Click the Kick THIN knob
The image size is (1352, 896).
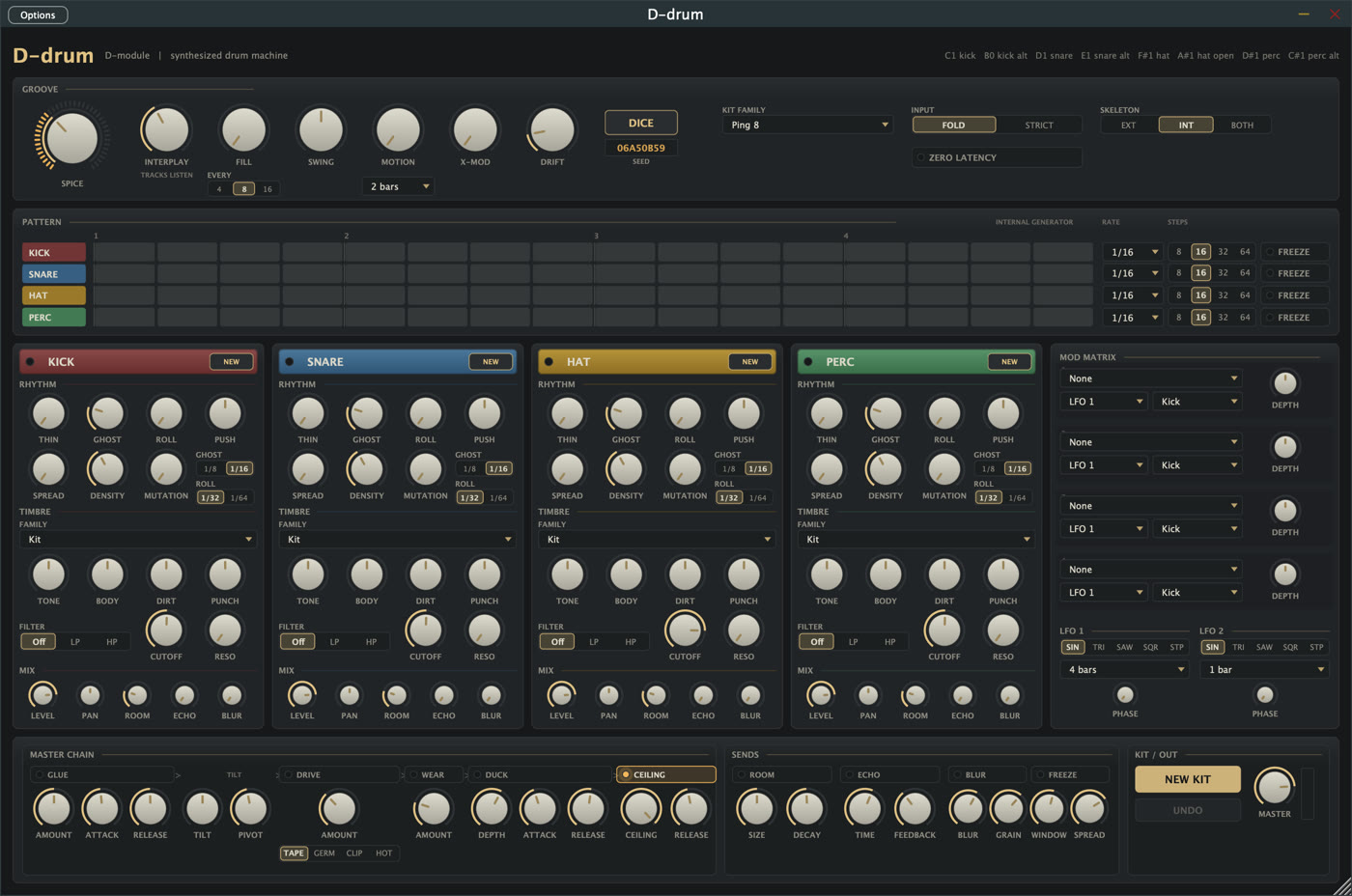(48, 413)
